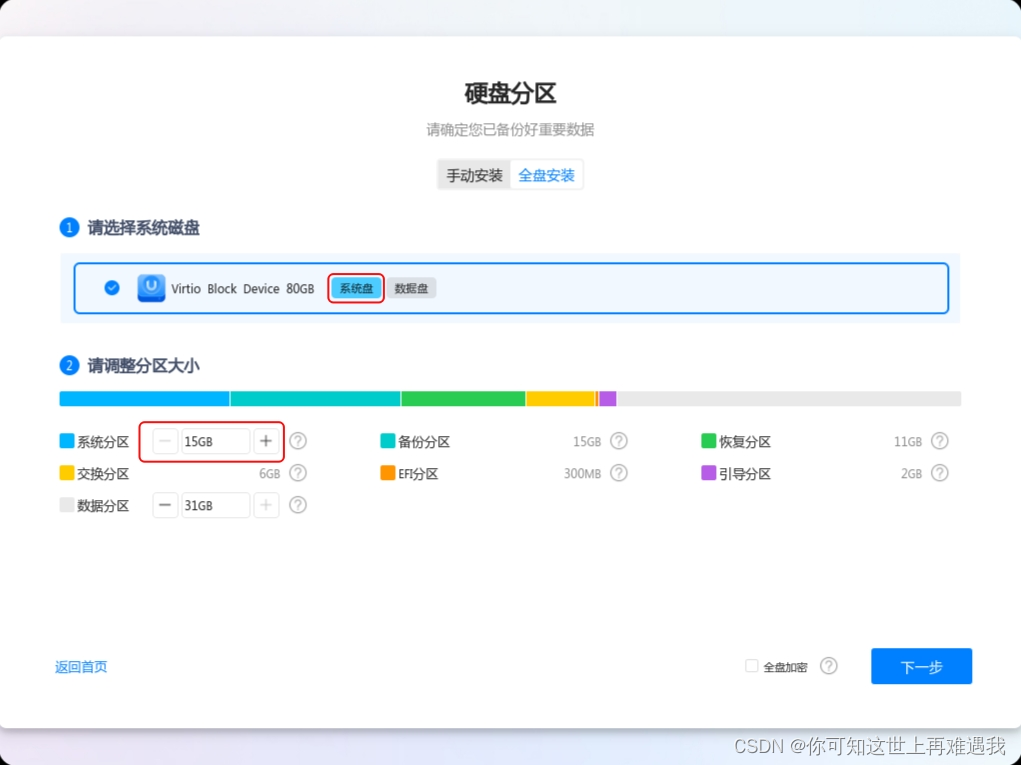This screenshot has width=1021, height=765.
Task: Open help icon next to 全盘加密
Action: pos(829,666)
